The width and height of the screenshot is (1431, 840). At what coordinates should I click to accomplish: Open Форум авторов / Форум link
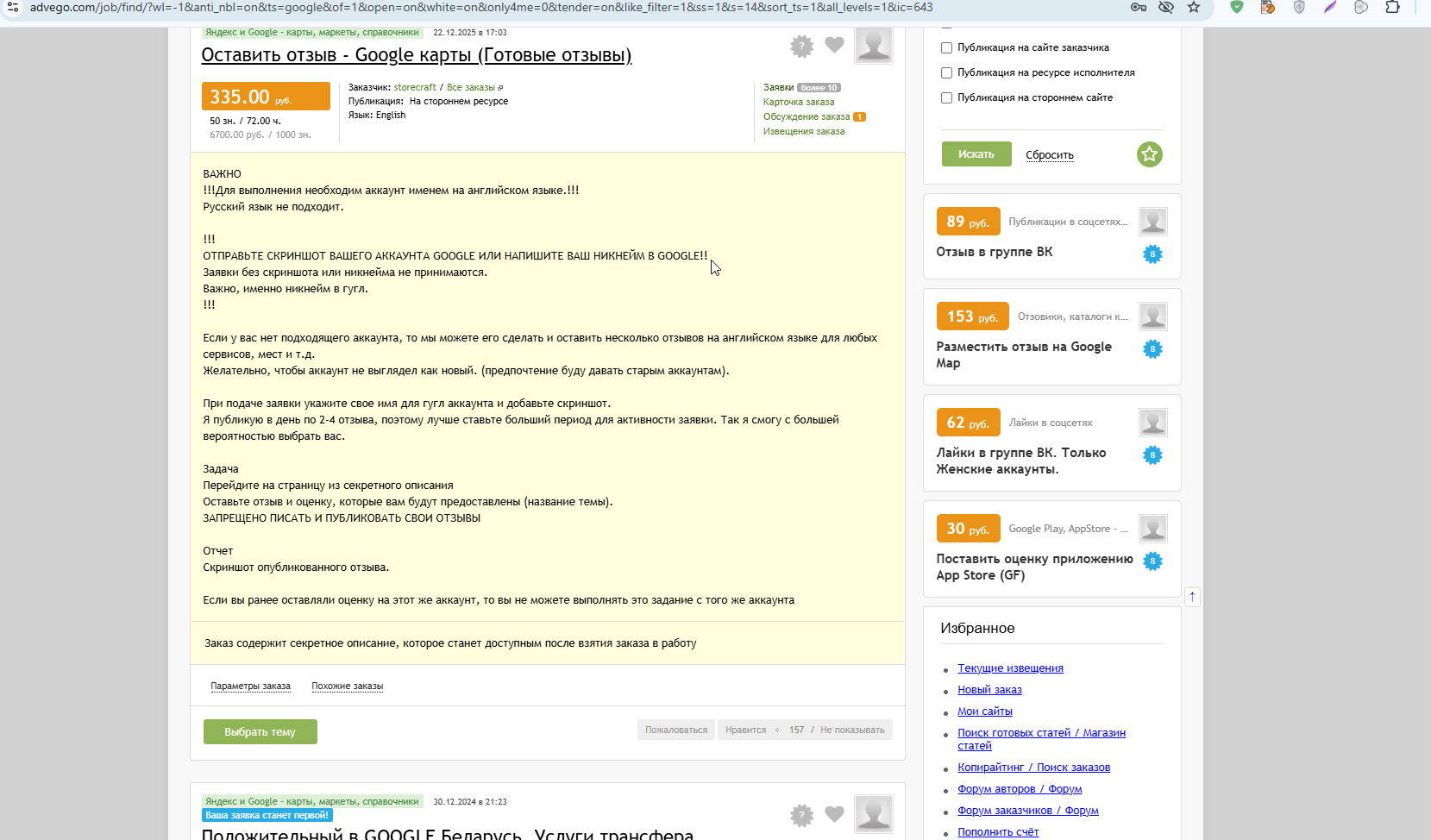point(1020,789)
